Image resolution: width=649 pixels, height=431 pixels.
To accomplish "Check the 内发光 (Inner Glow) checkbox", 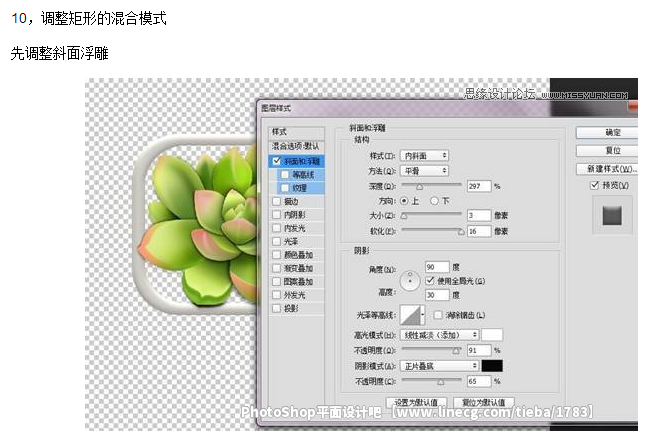I will pos(276,228).
